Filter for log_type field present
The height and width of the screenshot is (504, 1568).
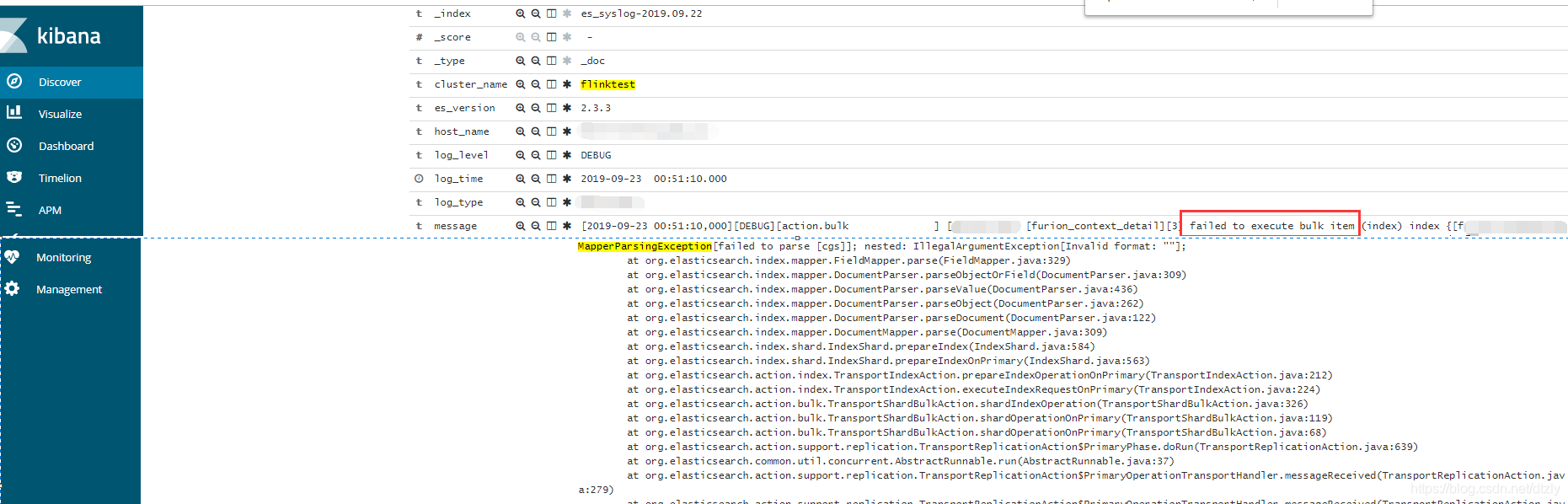pyautogui.click(x=567, y=202)
